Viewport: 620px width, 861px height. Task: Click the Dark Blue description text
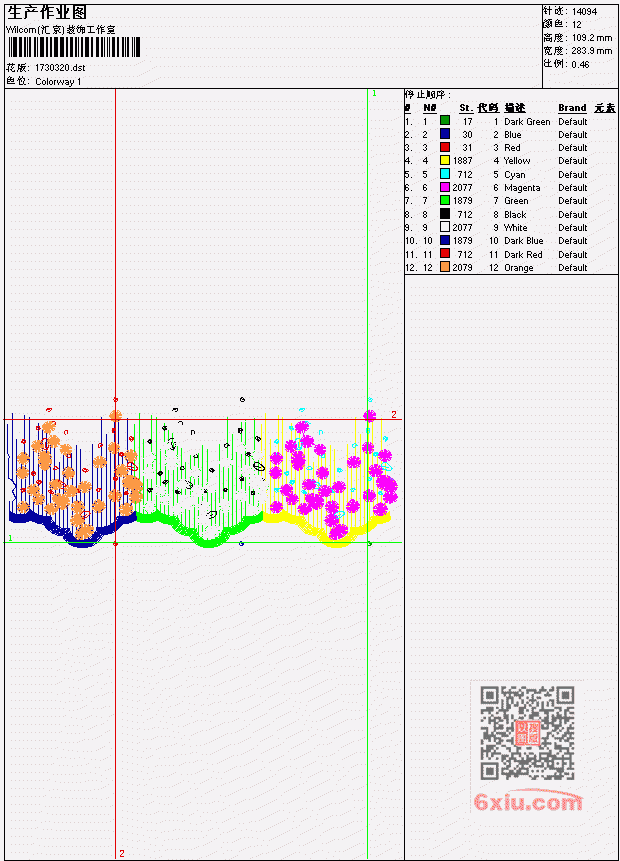pos(523,241)
